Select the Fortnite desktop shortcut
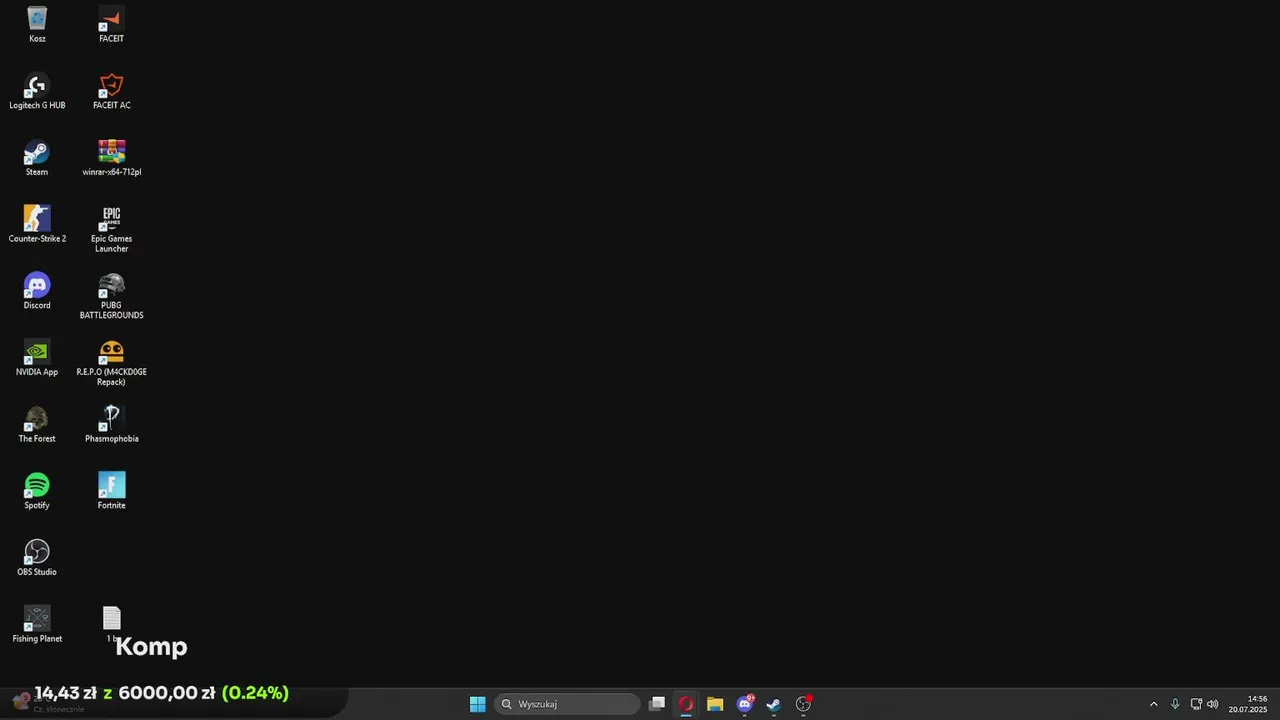 coord(111,491)
